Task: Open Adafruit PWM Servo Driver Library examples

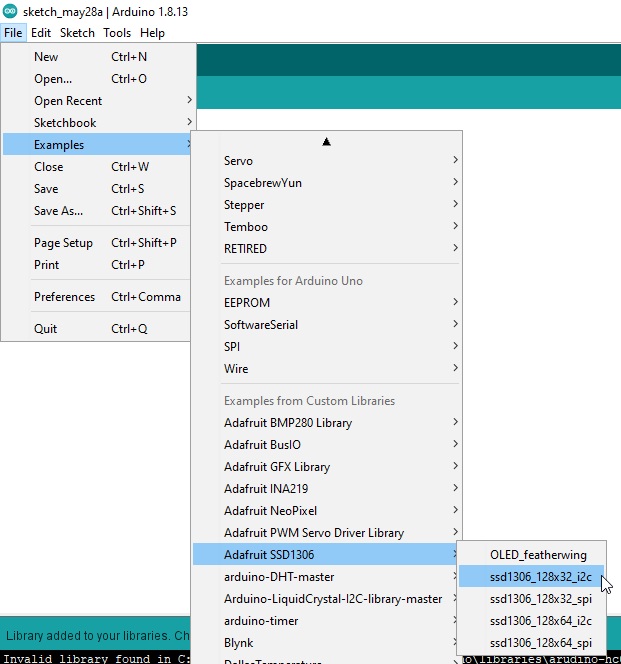Action: click(x=327, y=533)
